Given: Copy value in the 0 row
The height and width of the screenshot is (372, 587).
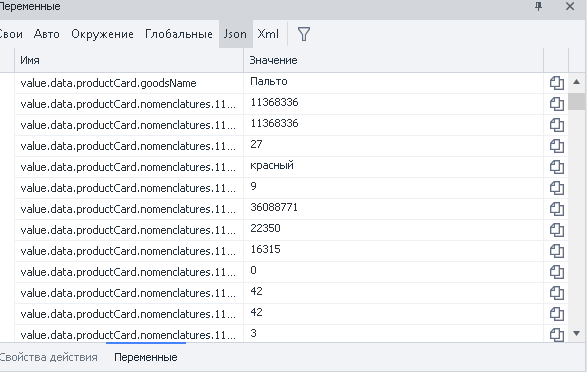Looking at the screenshot, I should point(556,272).
